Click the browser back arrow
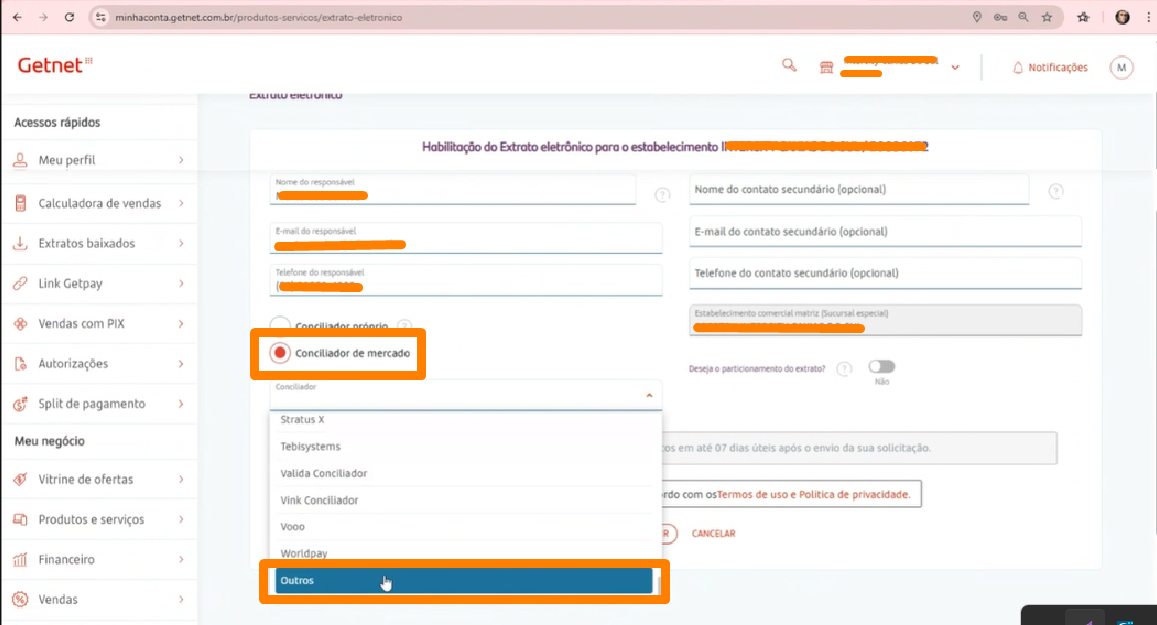1157x625 pixels. 17,17
